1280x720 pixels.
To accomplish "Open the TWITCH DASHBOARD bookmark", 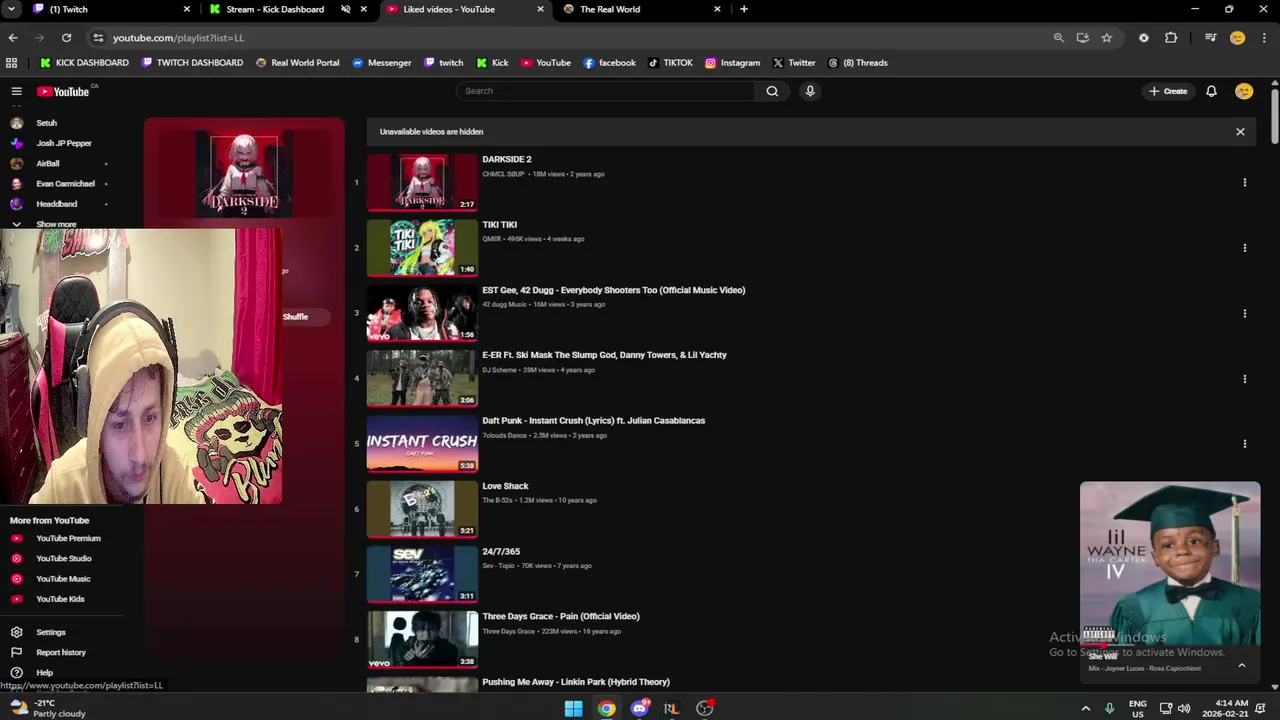I will click(192, 62).
